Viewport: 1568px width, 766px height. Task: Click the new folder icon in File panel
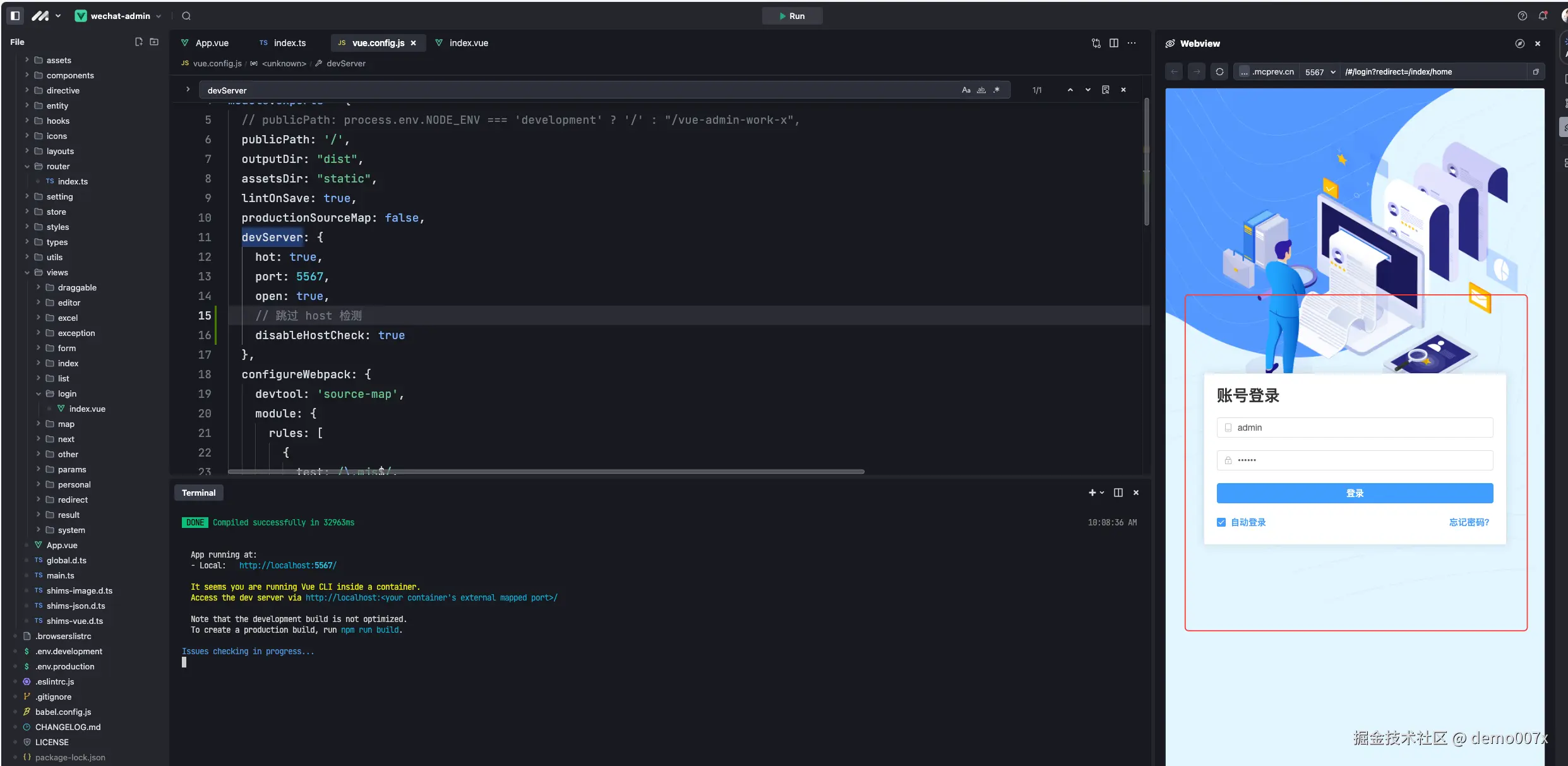(x=154, y=42)
